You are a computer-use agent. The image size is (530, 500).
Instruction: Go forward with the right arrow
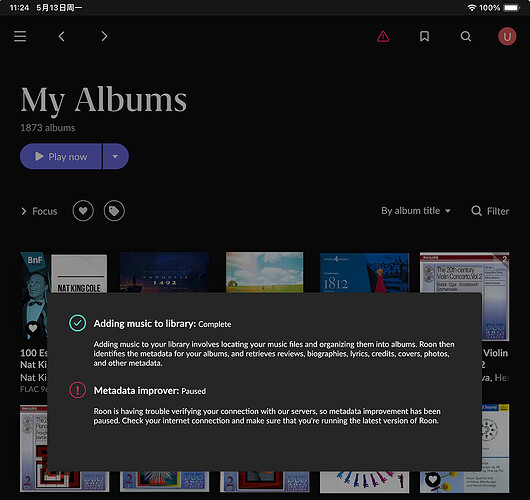[104, 36]
